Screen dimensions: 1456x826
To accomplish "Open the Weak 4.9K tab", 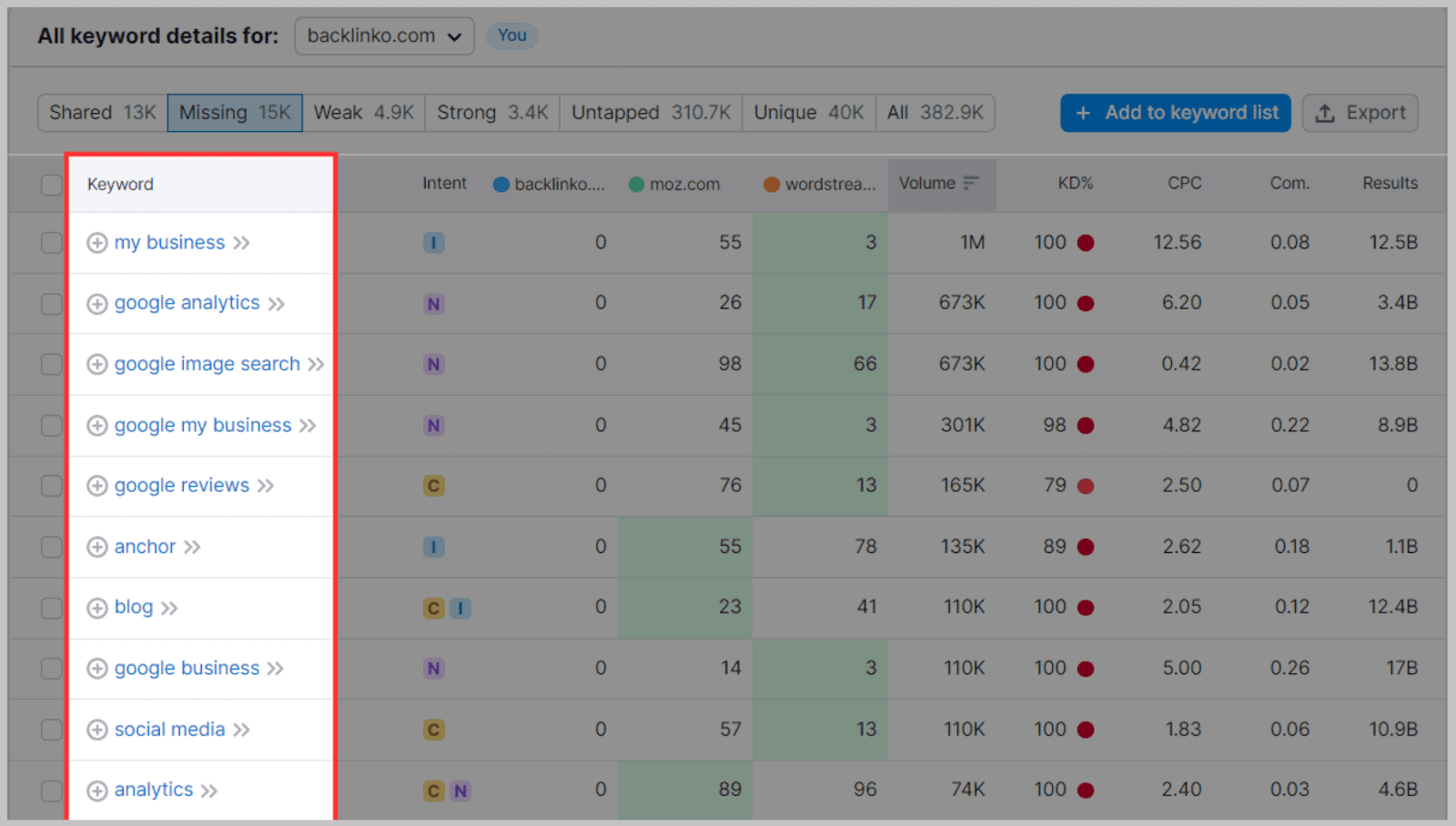I will (364, 113).
